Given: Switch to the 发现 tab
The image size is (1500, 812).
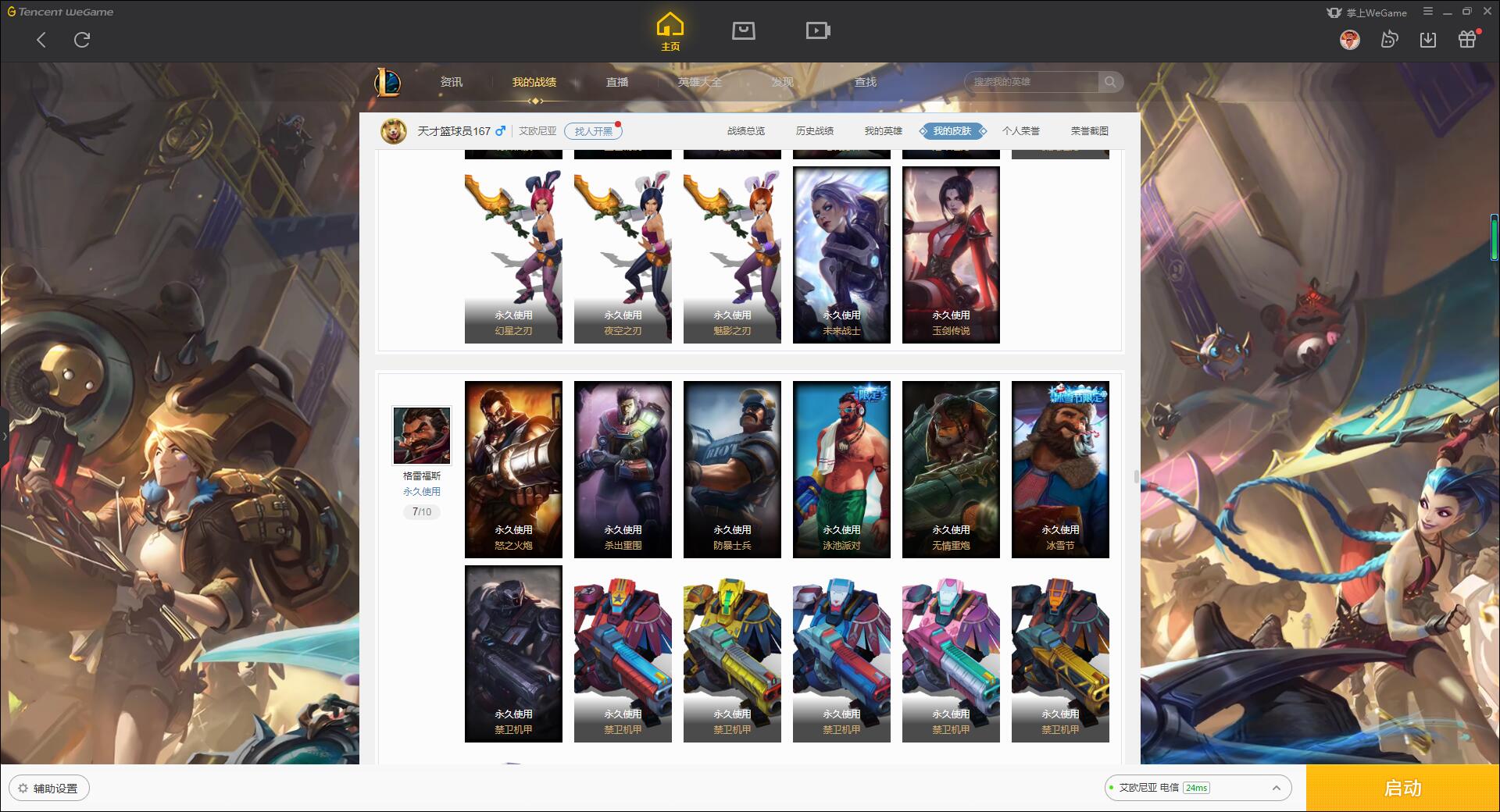Looking at the screenshot, I should click(783, 82).
